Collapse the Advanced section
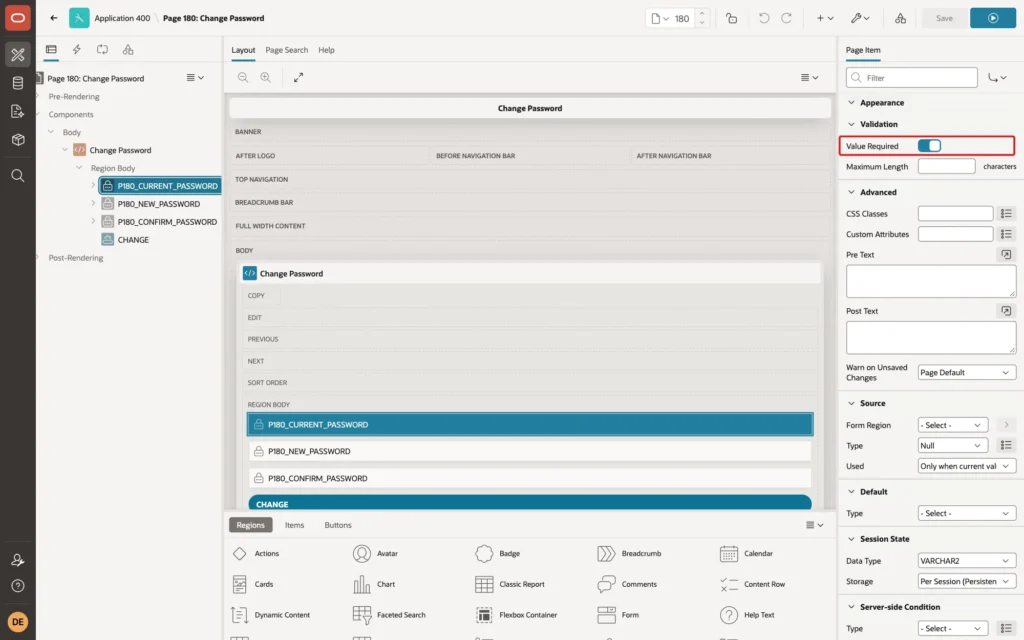This screenshot has height=640, width=1024. [x=851, y=192]
